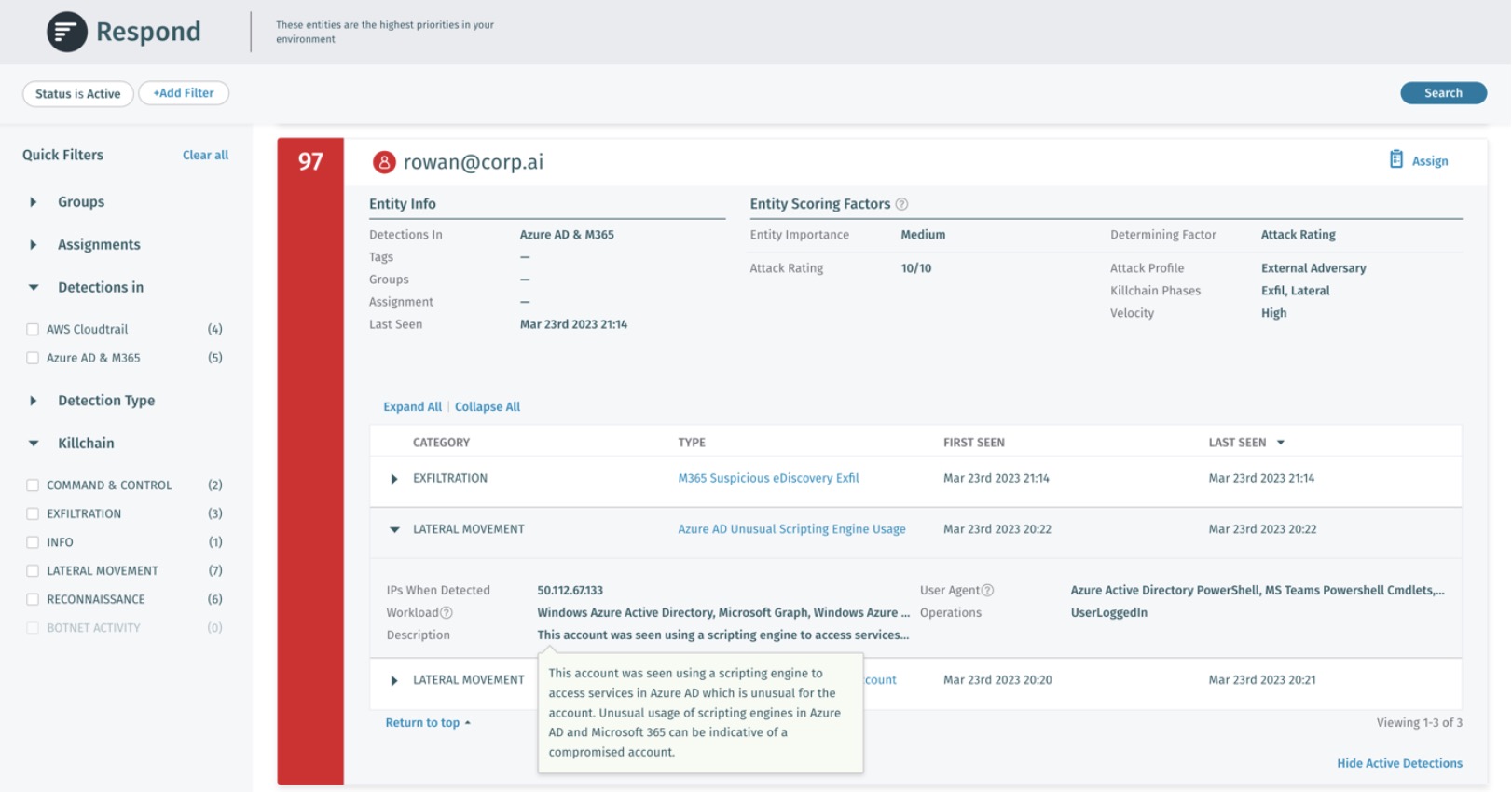Expand the Exfiltration detection row
The width and height of the screenshot is (1512, 792).
point(394,479)
